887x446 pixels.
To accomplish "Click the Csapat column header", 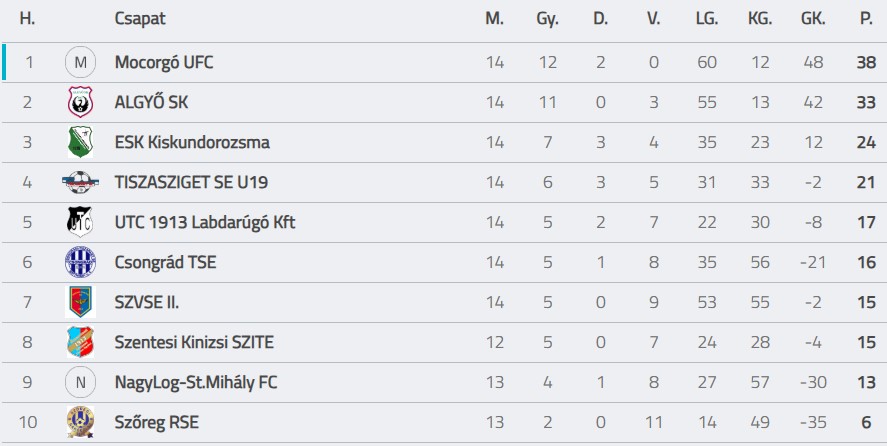I will 140,19.
